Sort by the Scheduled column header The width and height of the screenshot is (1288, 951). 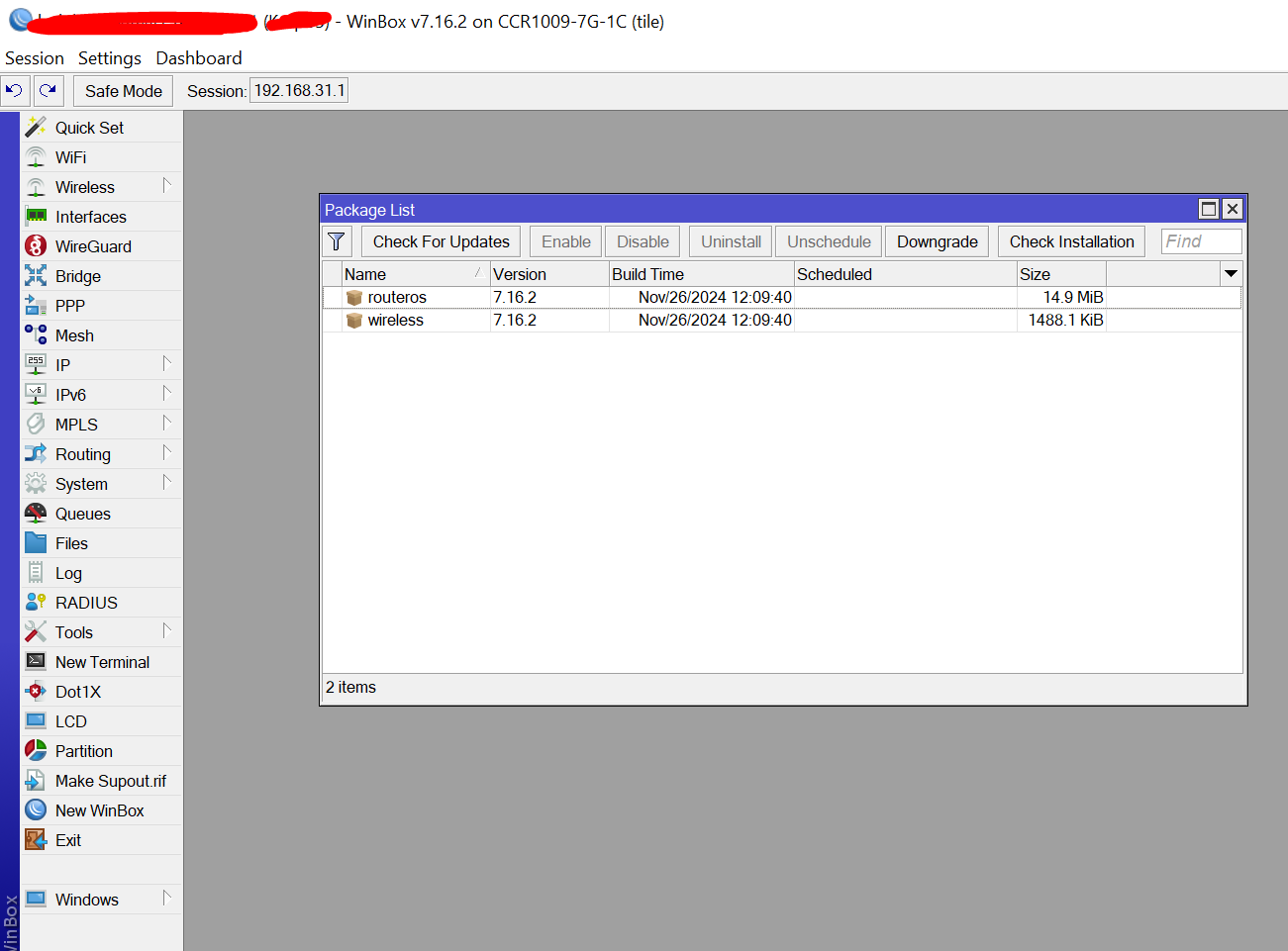click(x=906, y=274)
